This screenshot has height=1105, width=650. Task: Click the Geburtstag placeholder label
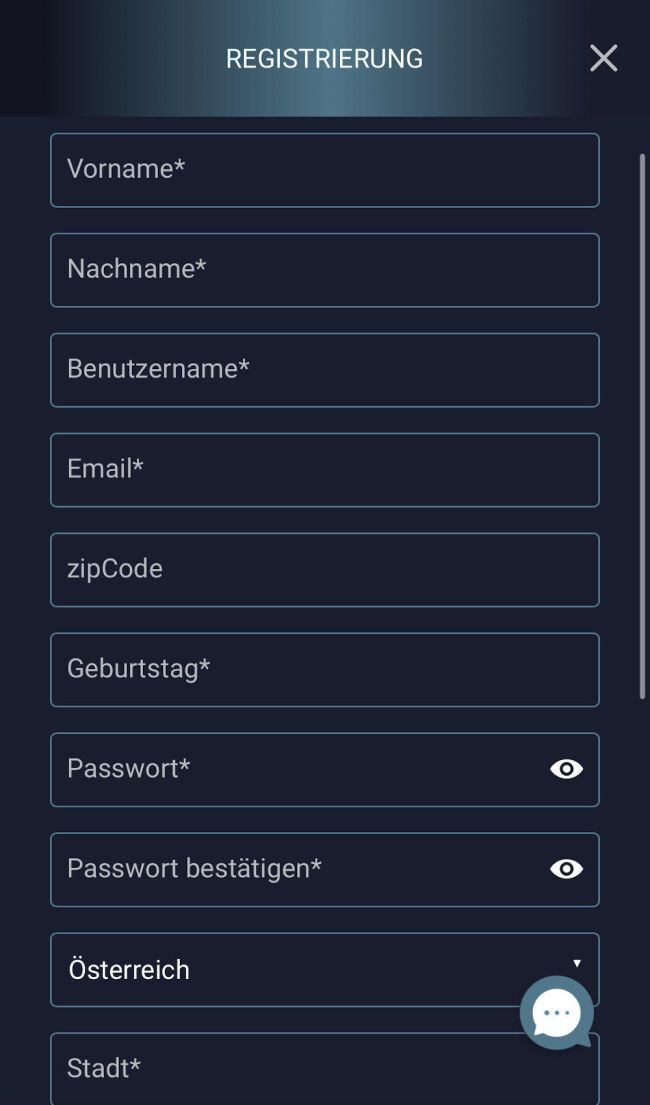[138, 669]
